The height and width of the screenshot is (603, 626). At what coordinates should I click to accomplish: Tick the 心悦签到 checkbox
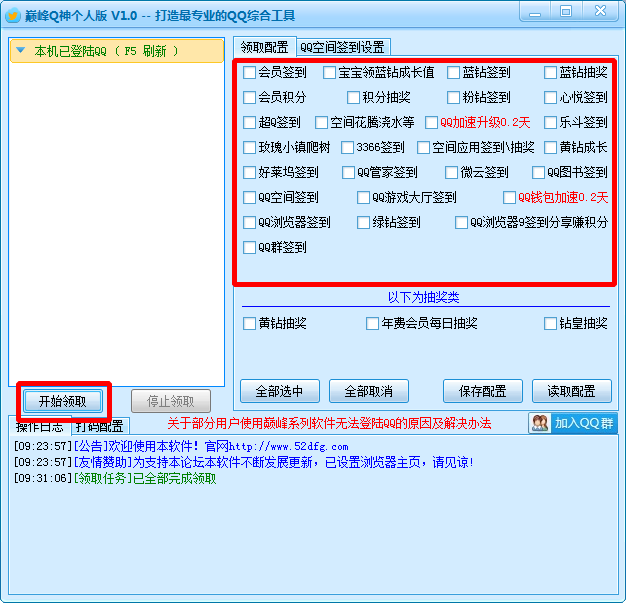[550, 97]
